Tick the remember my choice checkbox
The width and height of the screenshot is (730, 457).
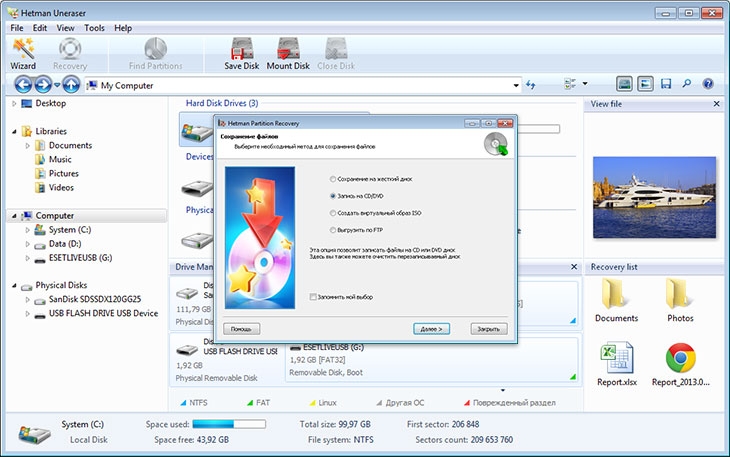point(313,297)
